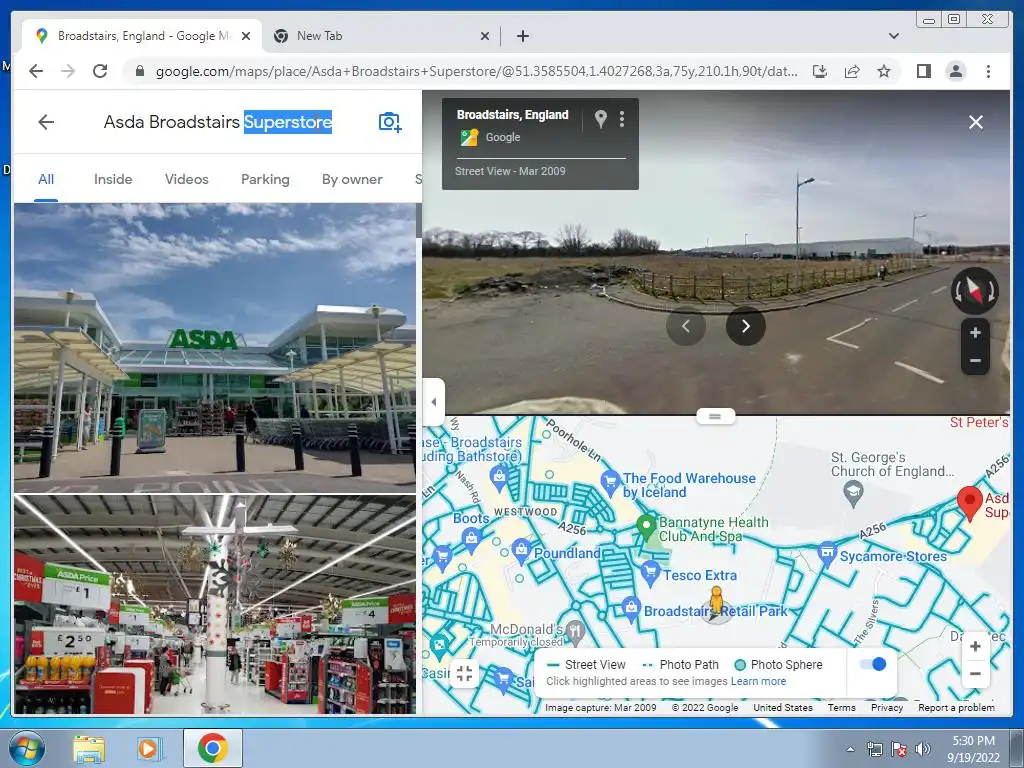
Task: Click Poundland shopping pin
Action: (520, 551)
